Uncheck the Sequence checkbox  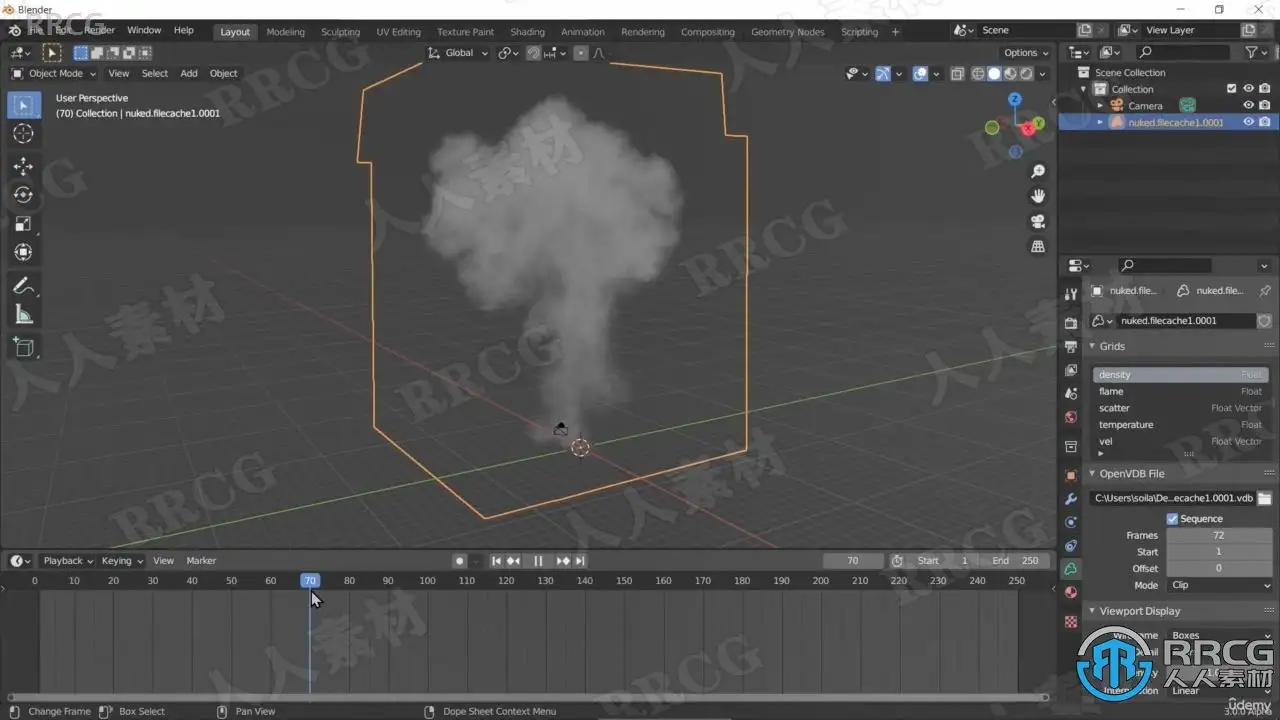(1172, 519)
